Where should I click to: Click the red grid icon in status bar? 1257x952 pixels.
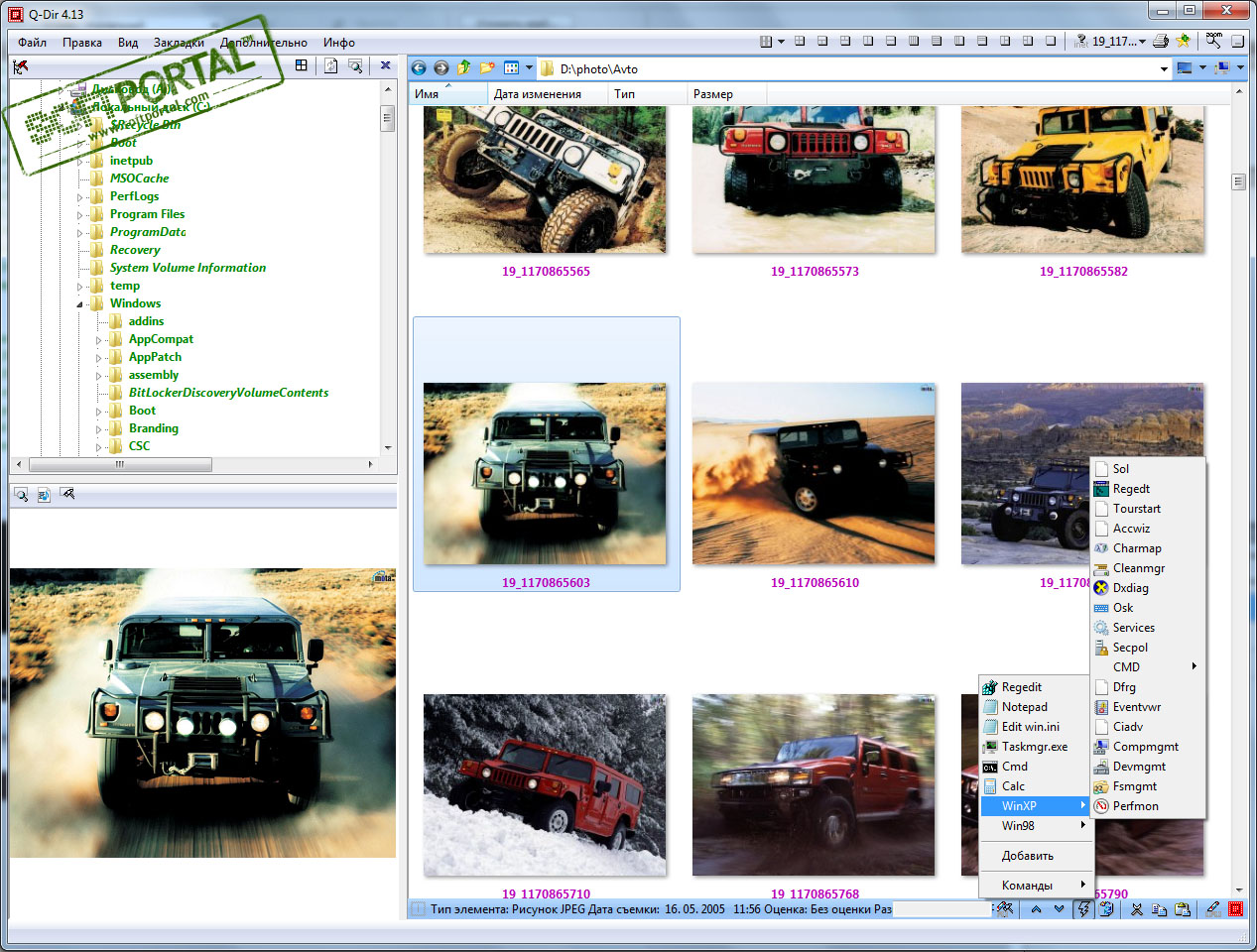tap(1236, 909)
